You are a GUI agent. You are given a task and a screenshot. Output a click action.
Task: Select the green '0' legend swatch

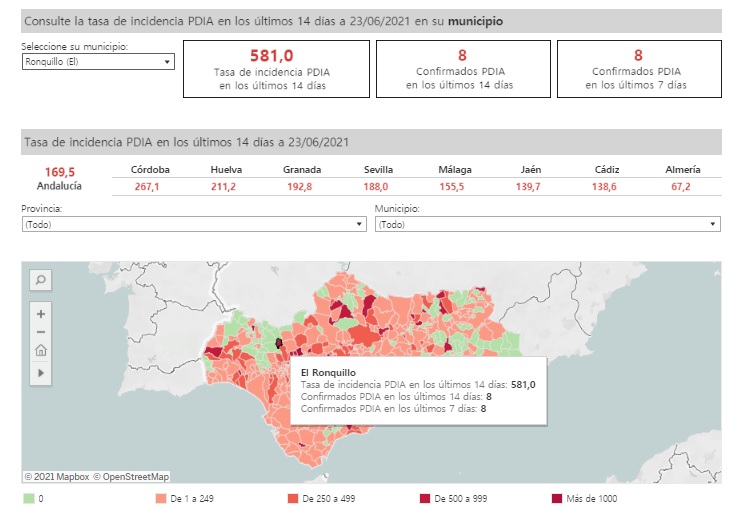click(x=29, y=498)
